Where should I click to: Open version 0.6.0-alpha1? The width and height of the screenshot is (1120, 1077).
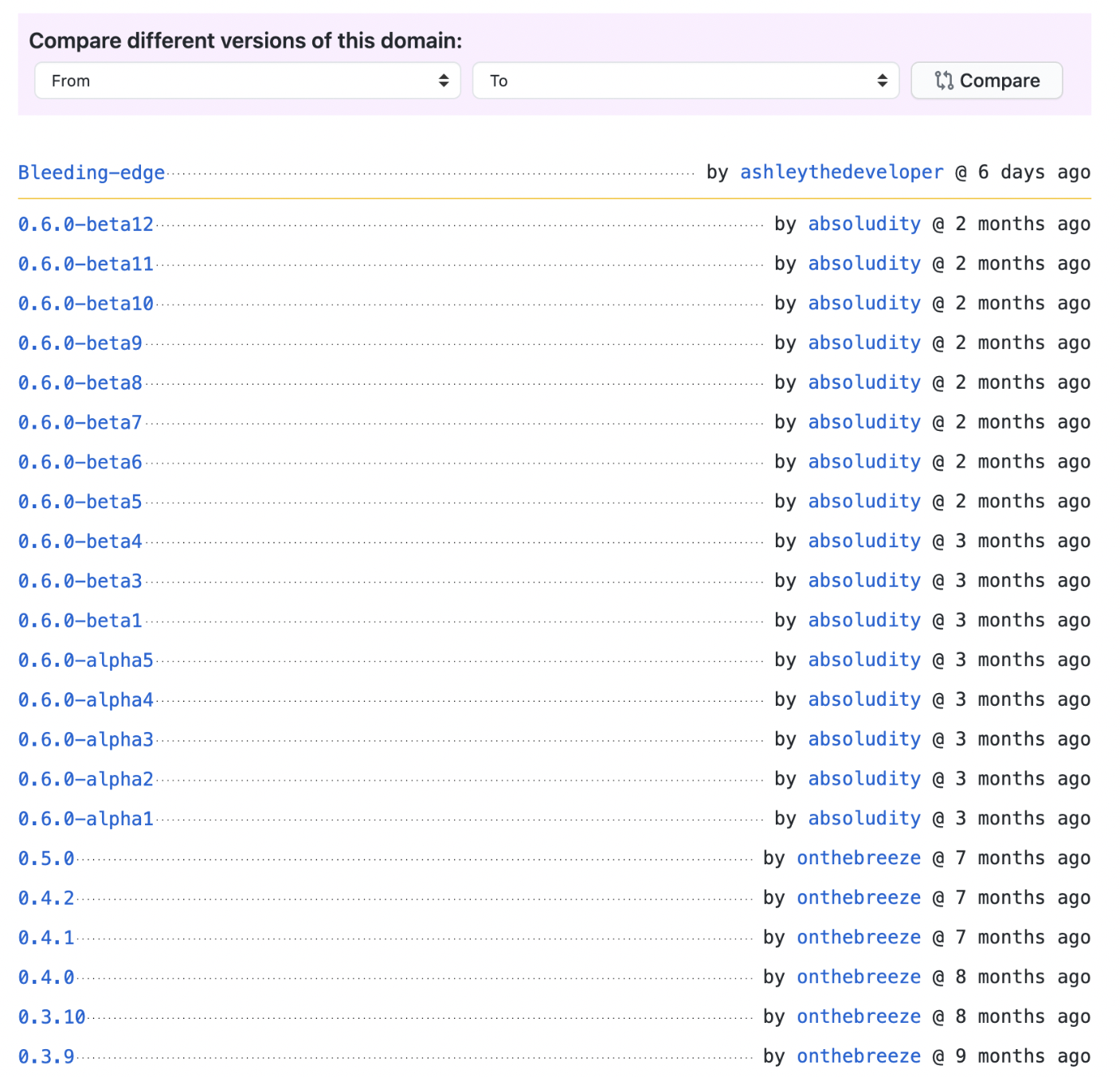coord(86,819)
